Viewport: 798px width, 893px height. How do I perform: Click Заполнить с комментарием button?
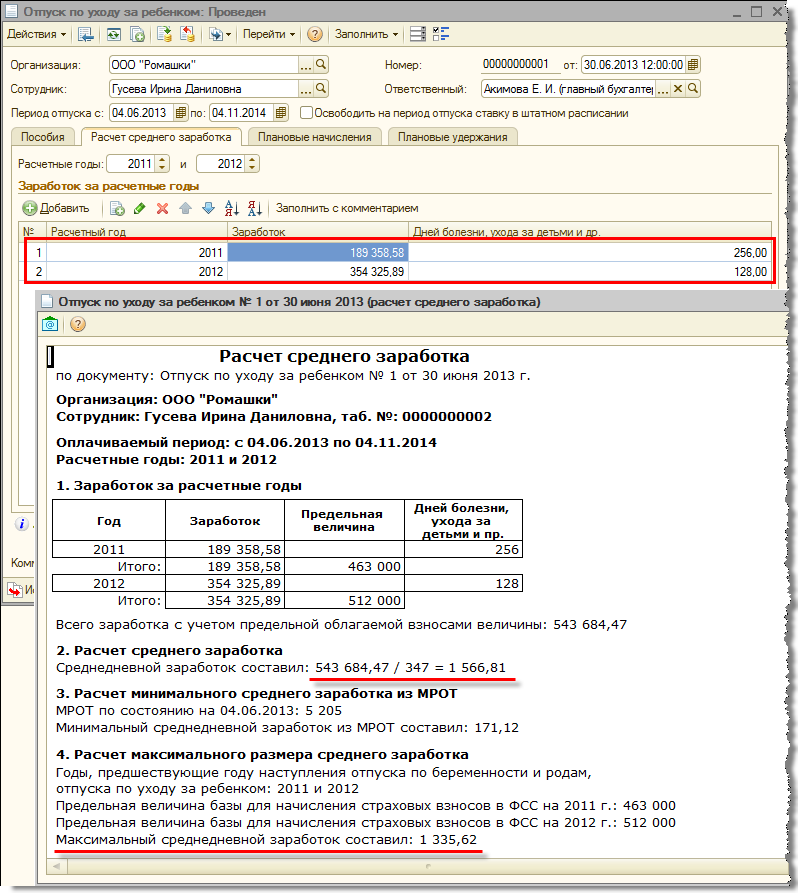pos(347,208)
